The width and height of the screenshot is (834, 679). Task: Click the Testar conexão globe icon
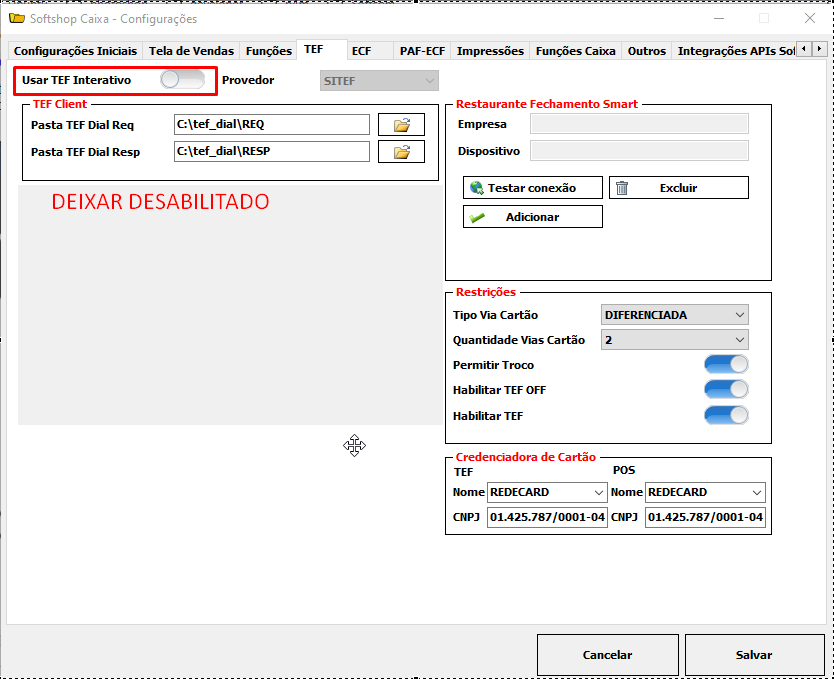(x=477, y=188)
